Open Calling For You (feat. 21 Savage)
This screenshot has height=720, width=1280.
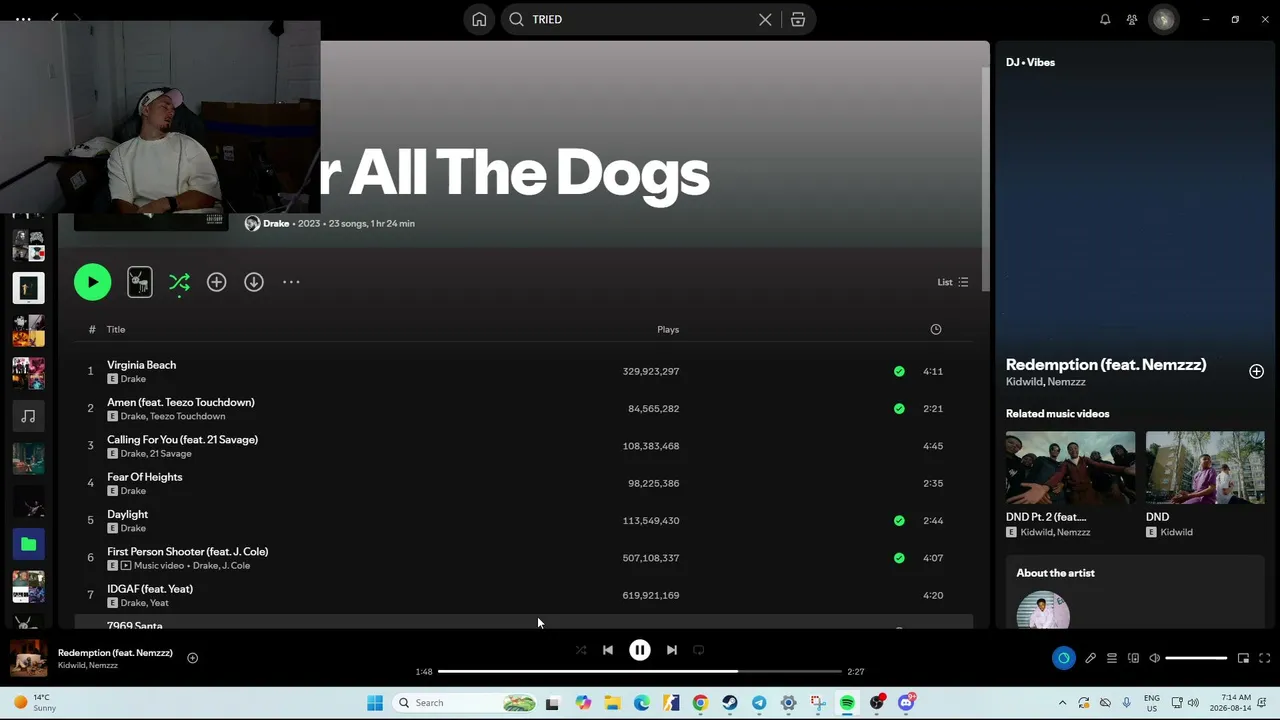182,439
